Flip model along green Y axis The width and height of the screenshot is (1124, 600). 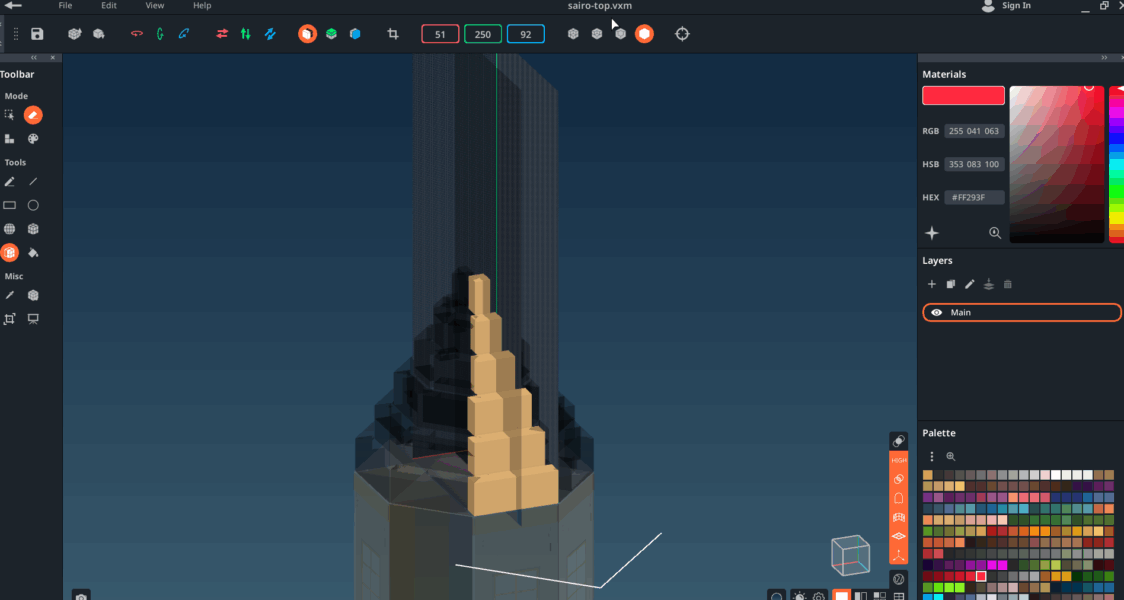tap(246, 34)
